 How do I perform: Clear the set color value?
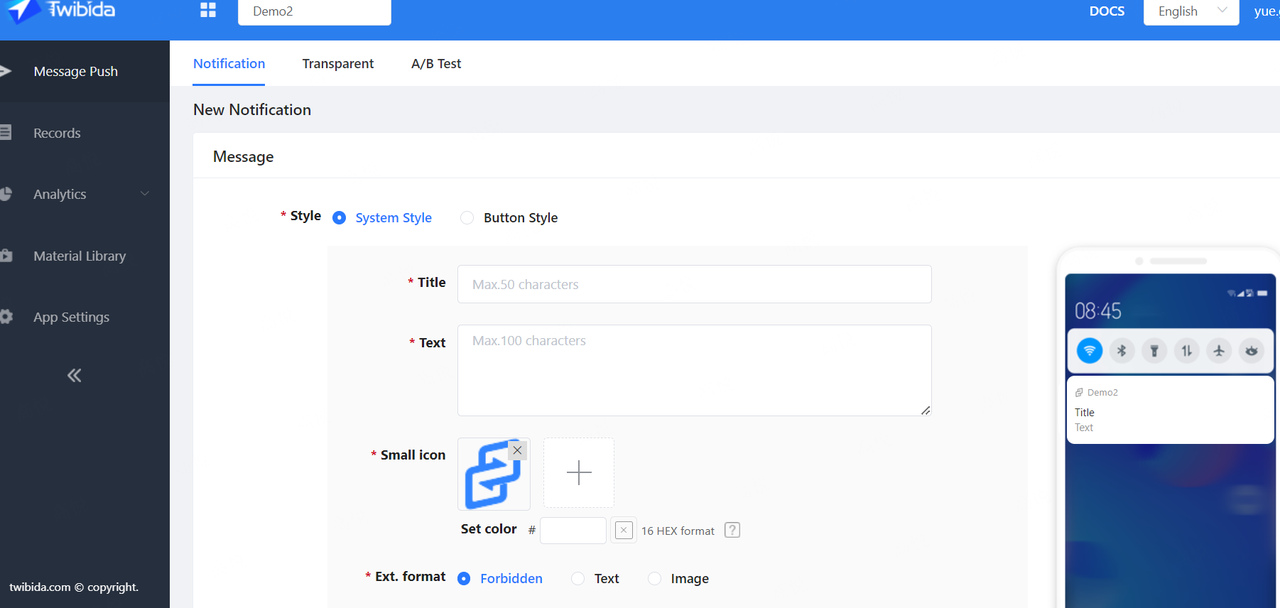pos(624,530)
